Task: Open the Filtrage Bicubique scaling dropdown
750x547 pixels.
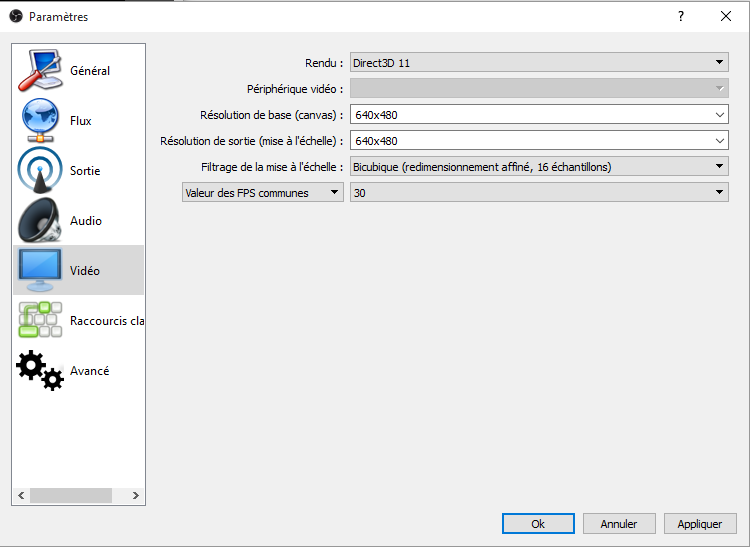Action: coord(538,167)
